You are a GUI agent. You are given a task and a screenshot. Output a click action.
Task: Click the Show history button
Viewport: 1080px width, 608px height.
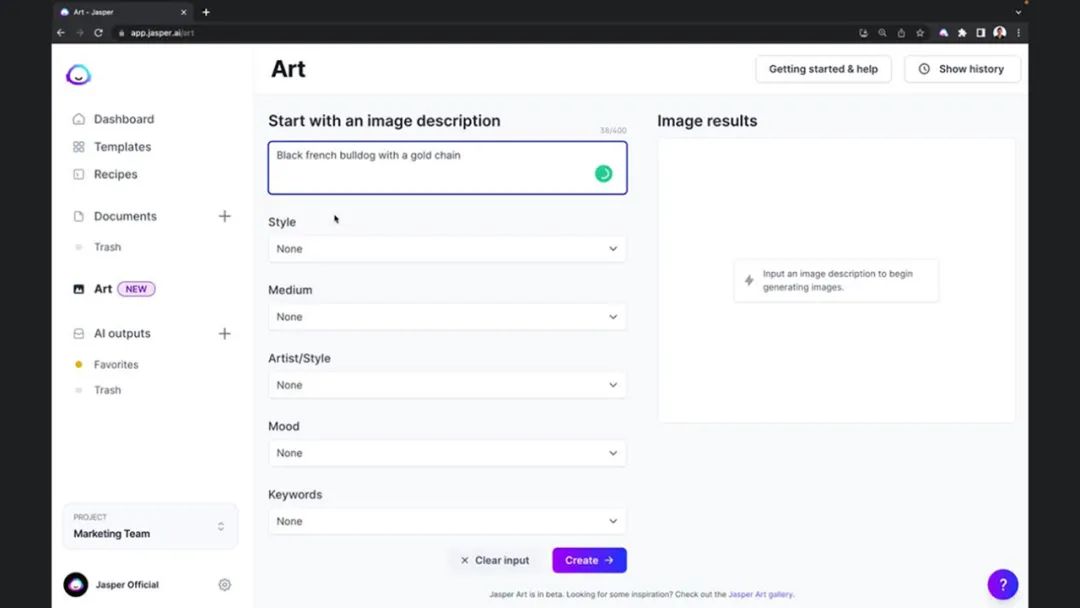pos(961,69)
